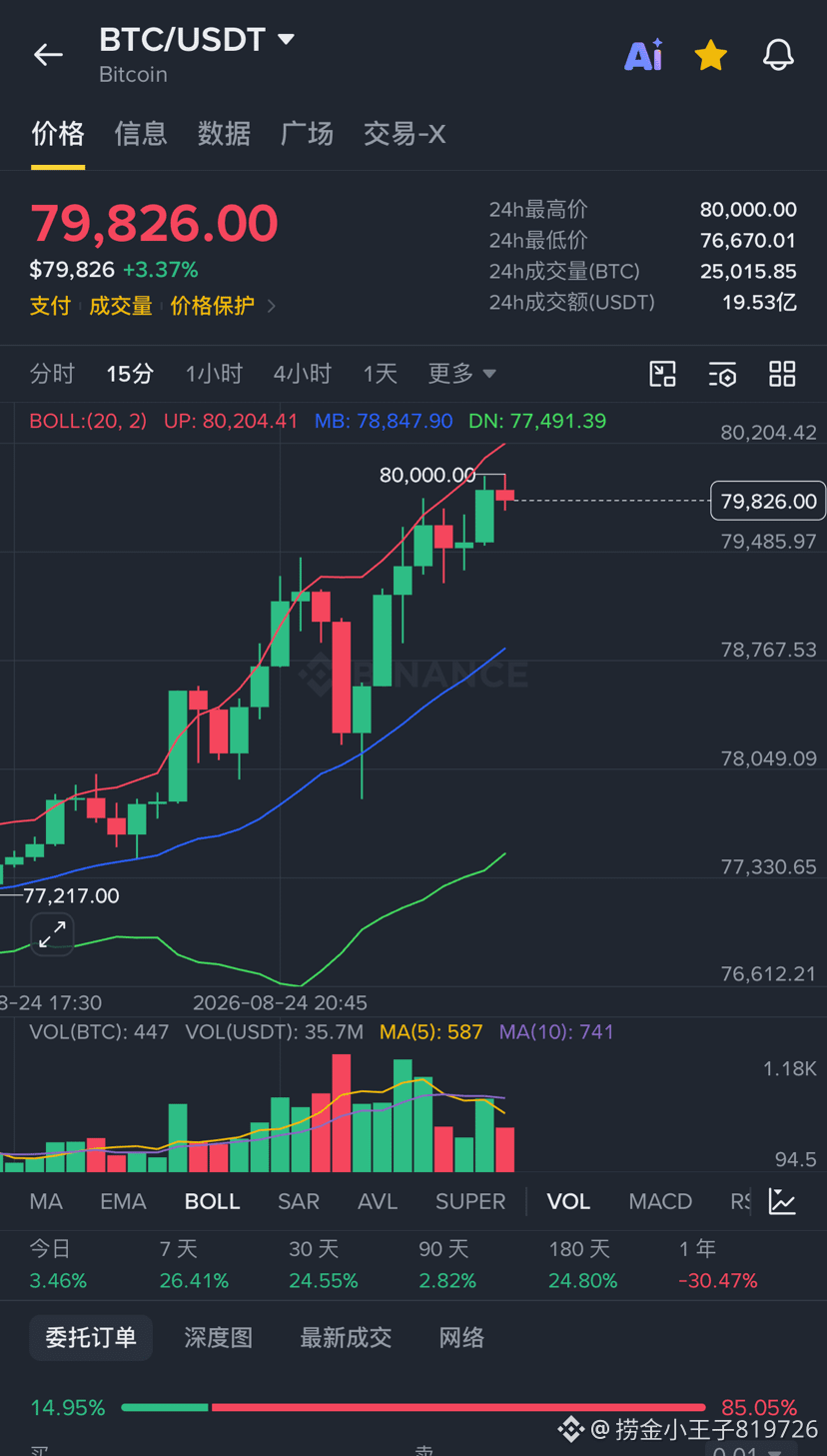Open the chart grid layout icon

point(782,374)
